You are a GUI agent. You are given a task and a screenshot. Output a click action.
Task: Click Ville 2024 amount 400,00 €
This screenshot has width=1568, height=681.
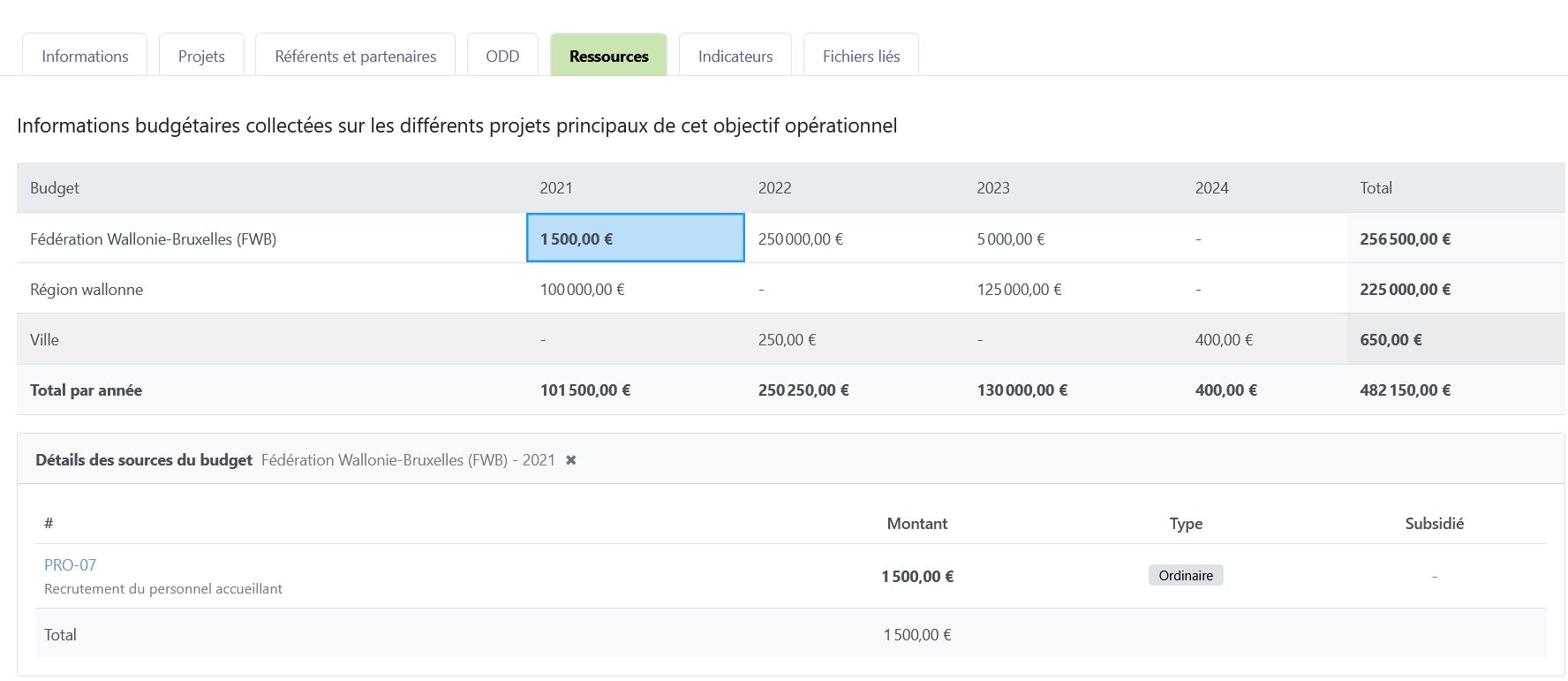(x=1224, y=339)
